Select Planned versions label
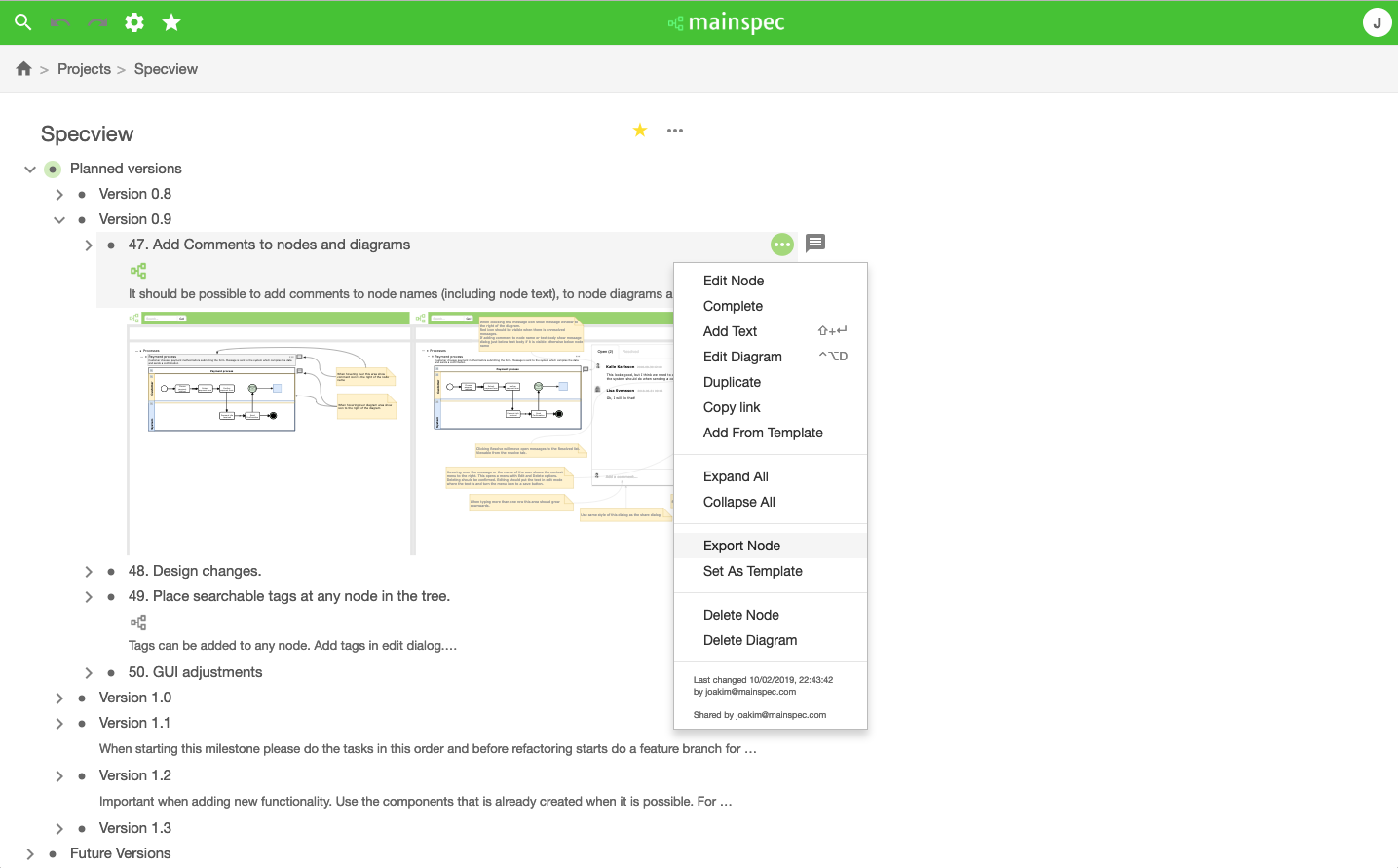Screen dimensions: 1398x868 click(x=126, y=169)
